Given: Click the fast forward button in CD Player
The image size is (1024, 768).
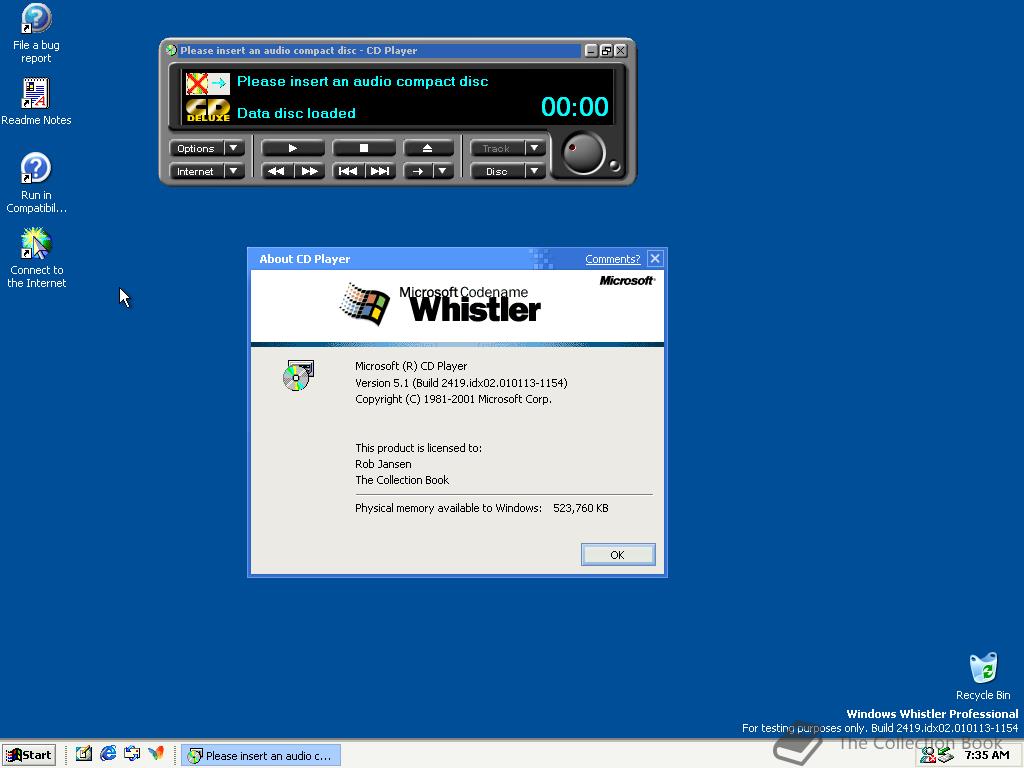Looking at the screenshot, I should click(x=310, y=171).
